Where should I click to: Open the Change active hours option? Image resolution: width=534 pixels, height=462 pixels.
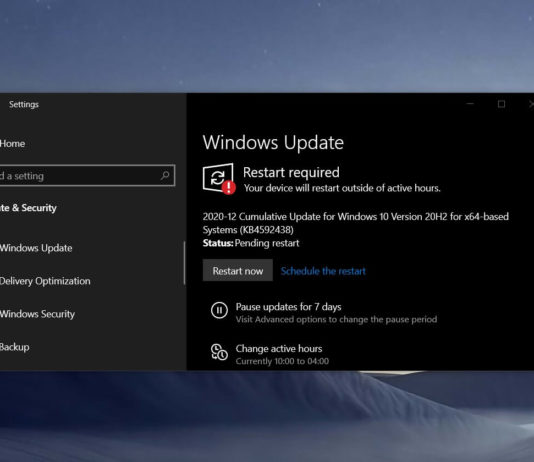click(279, 348)
